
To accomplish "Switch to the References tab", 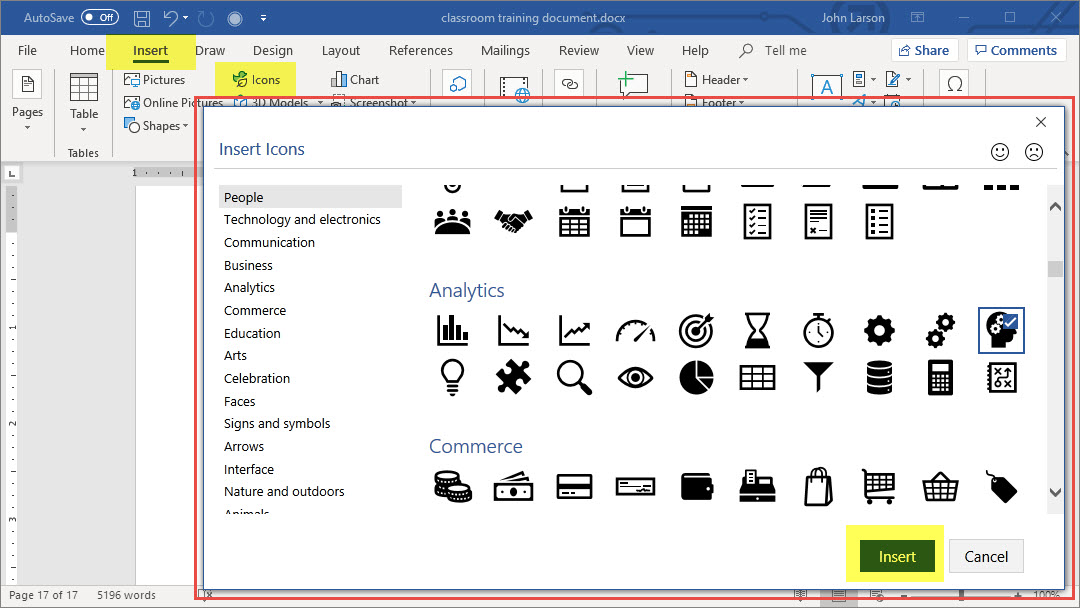I will tap(420, 50).
